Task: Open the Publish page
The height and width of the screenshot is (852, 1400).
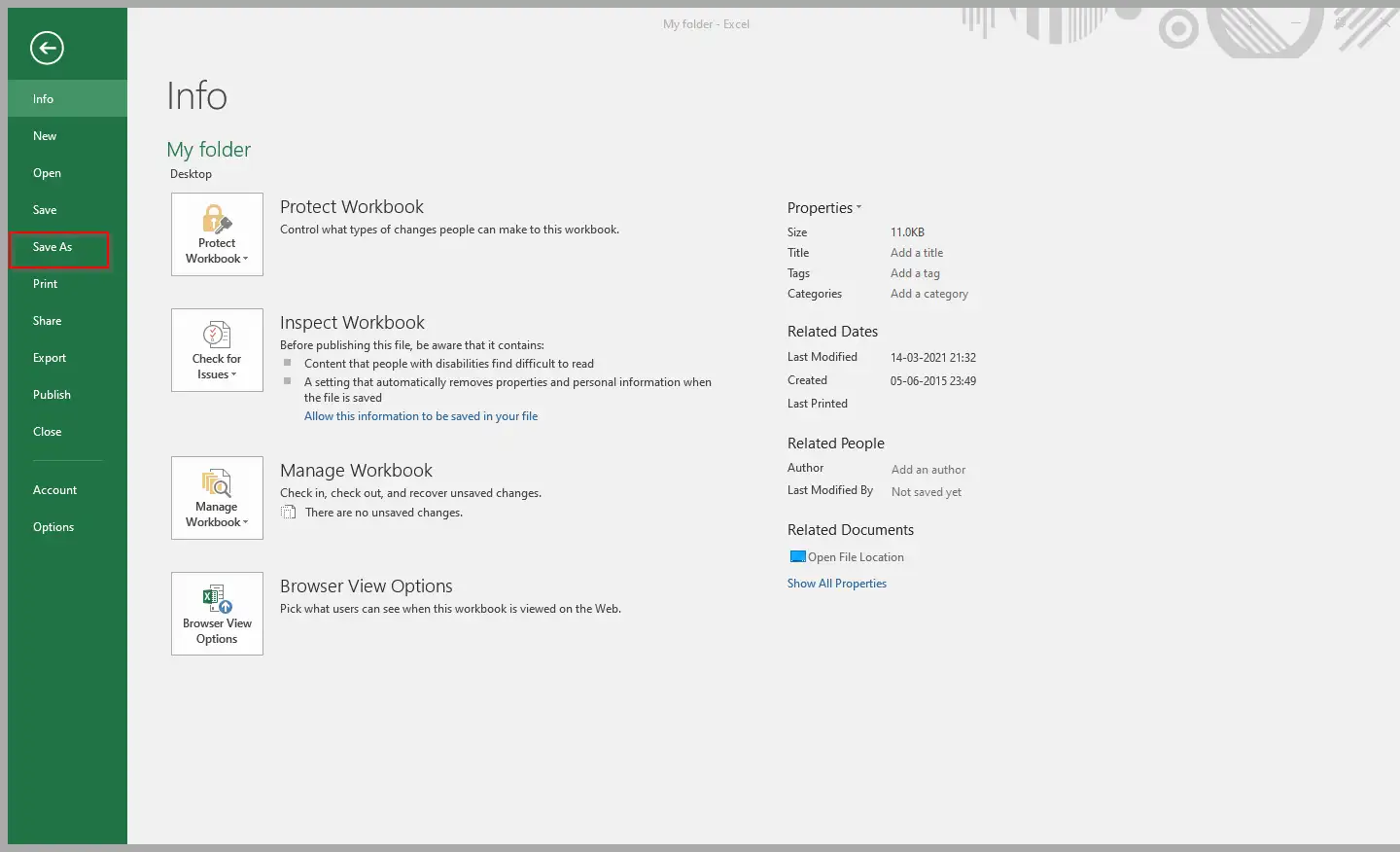Action: [x=67, y=394]
